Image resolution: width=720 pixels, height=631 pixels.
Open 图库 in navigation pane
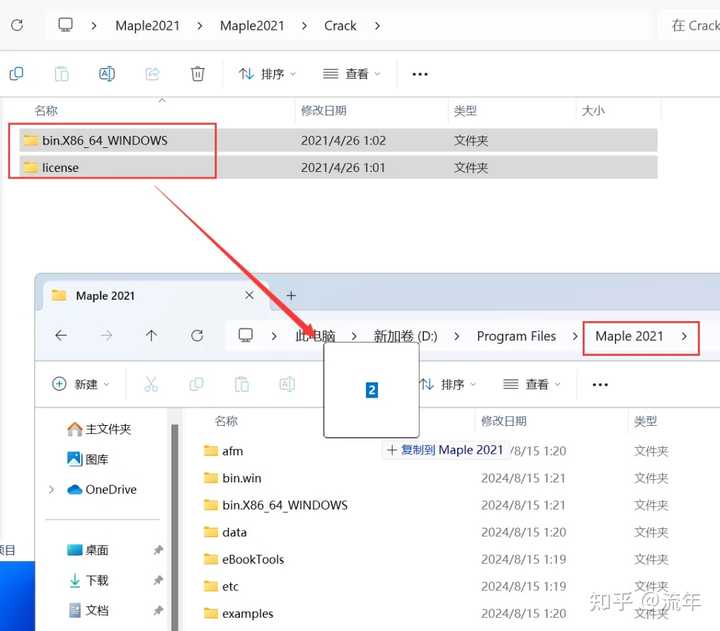(88, 459)
